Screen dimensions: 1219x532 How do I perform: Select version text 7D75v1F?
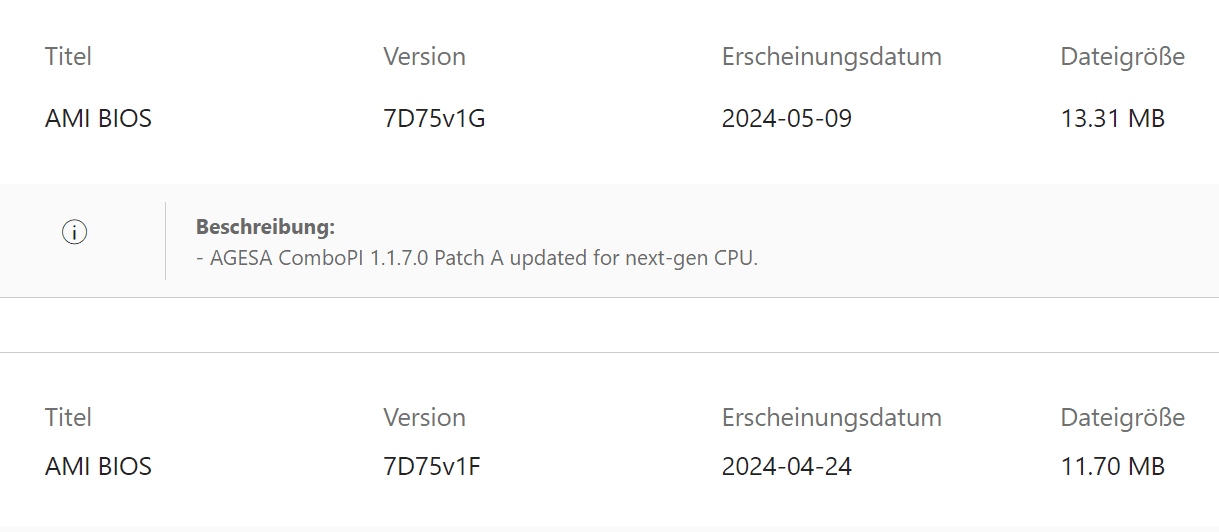click(x=432, y=466)
